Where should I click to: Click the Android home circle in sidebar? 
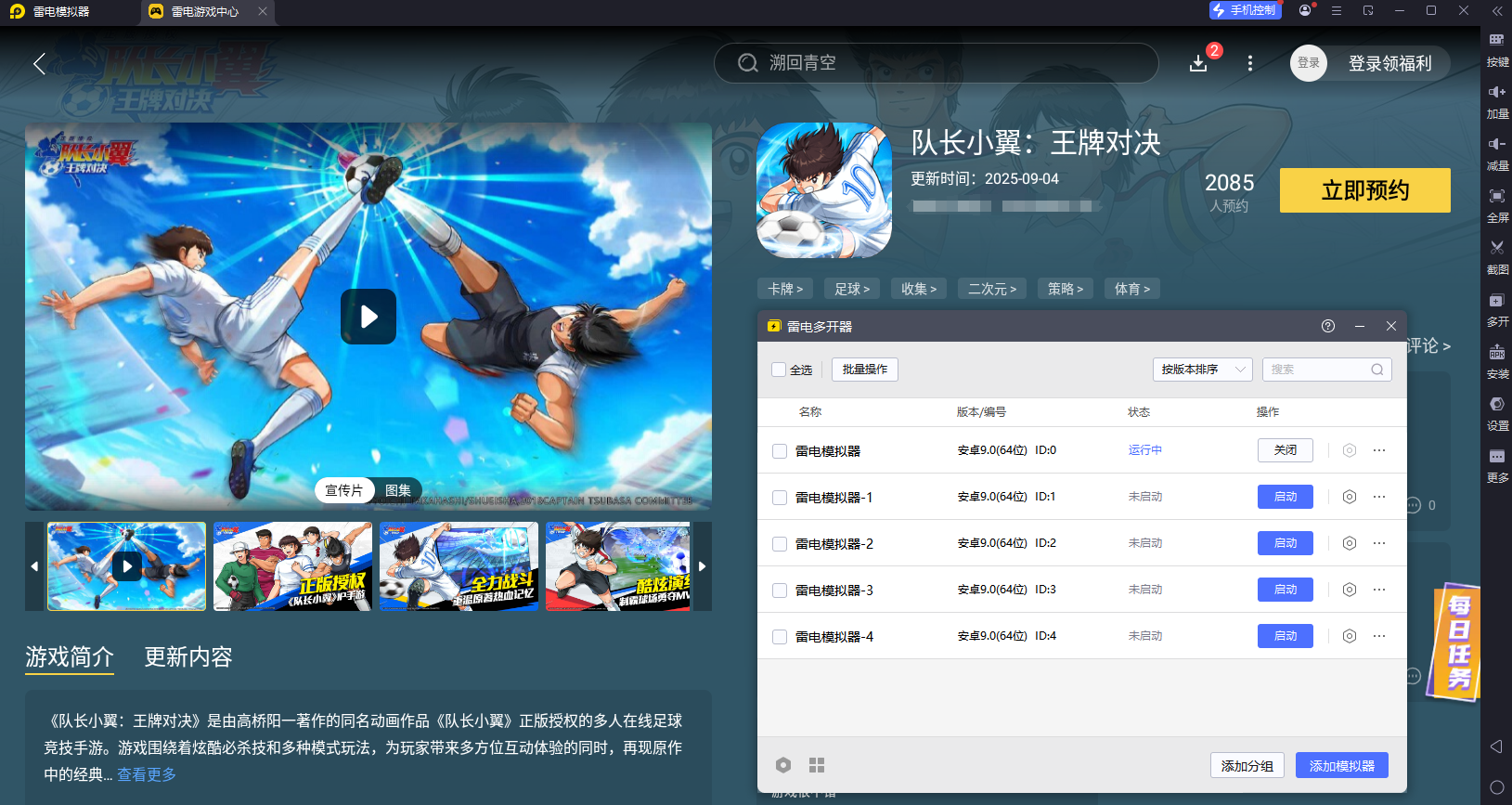(1496, 787)
